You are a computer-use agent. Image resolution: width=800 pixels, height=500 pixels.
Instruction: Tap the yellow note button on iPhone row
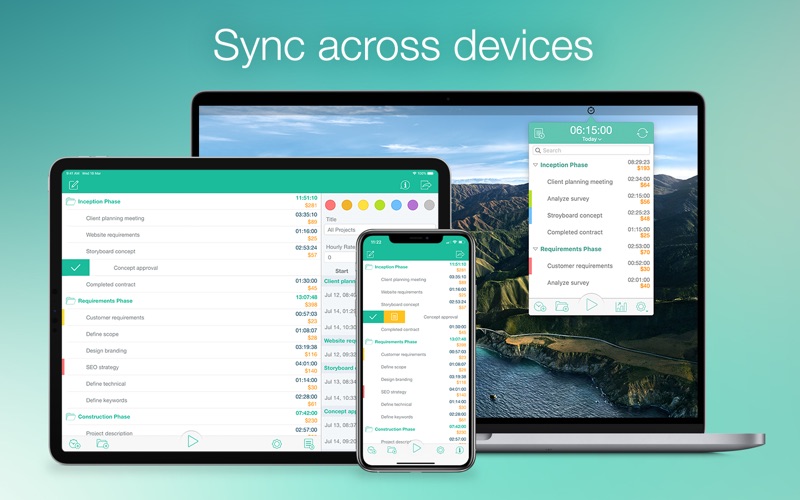click(394, 317)
